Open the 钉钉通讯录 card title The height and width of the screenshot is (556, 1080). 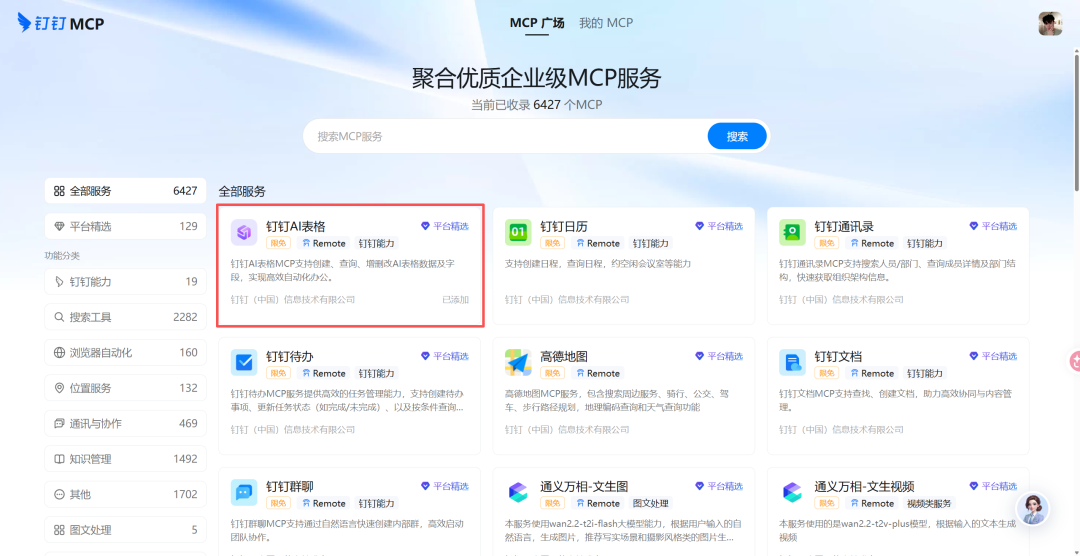(x=844, y=226)
